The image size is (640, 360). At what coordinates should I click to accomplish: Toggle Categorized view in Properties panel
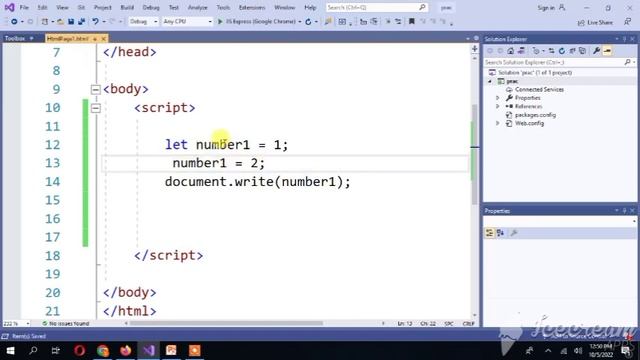(489, 233)
